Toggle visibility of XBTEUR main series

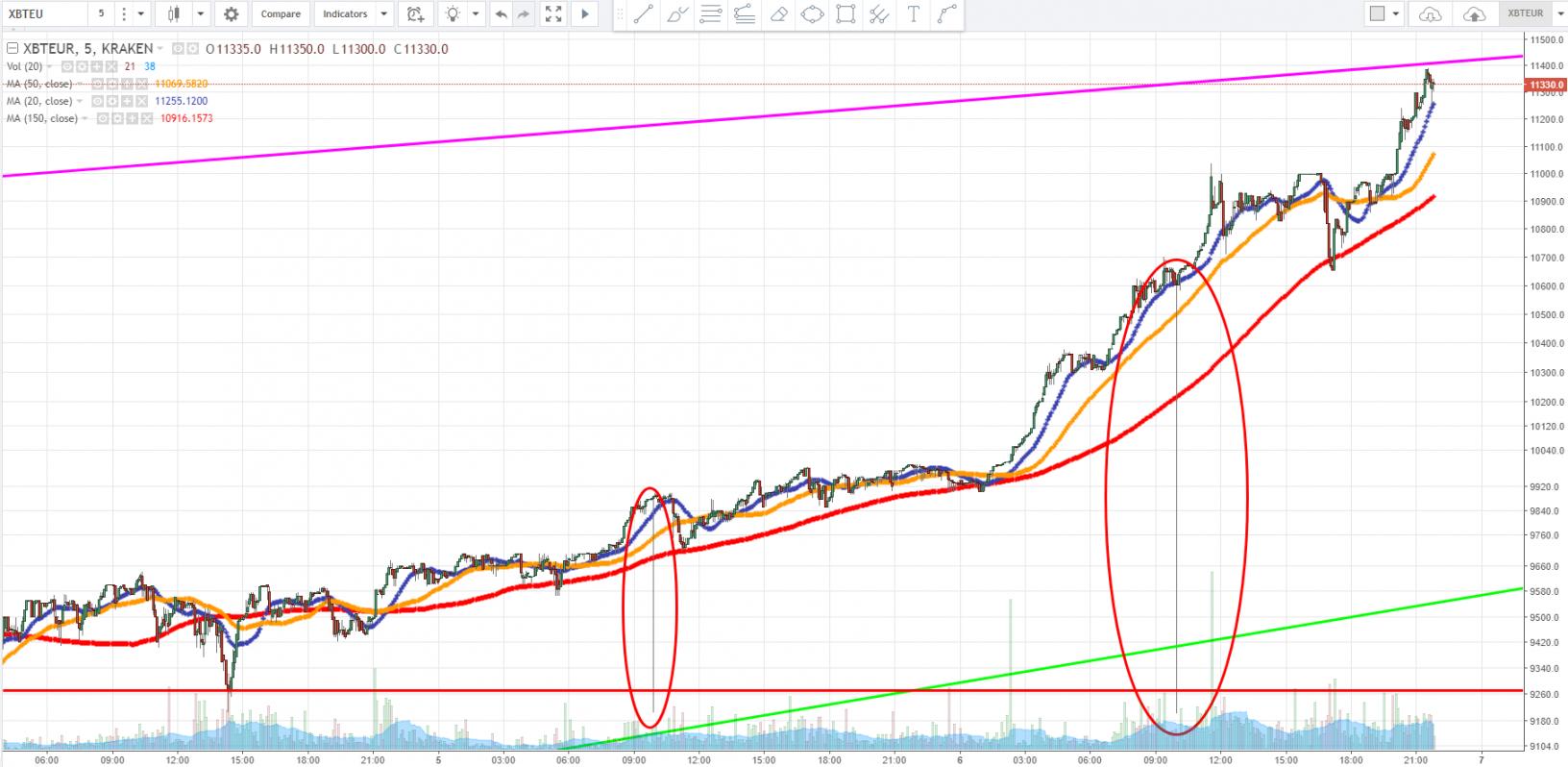point(179,49)
